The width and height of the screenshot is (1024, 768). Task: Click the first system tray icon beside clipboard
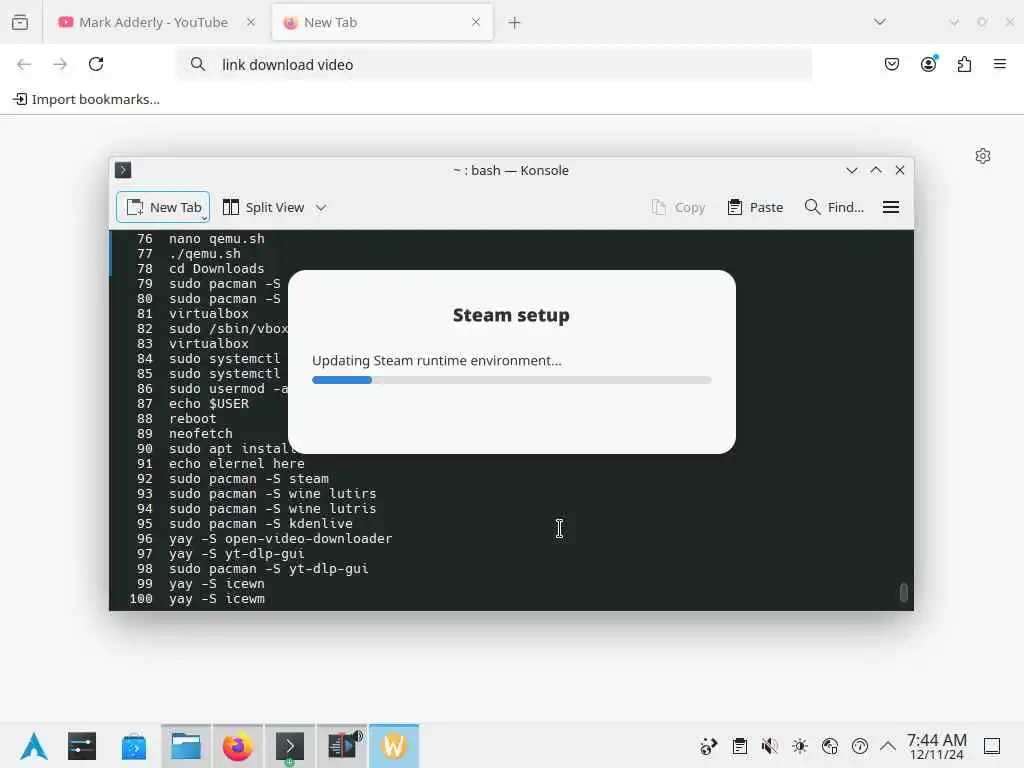709,746
